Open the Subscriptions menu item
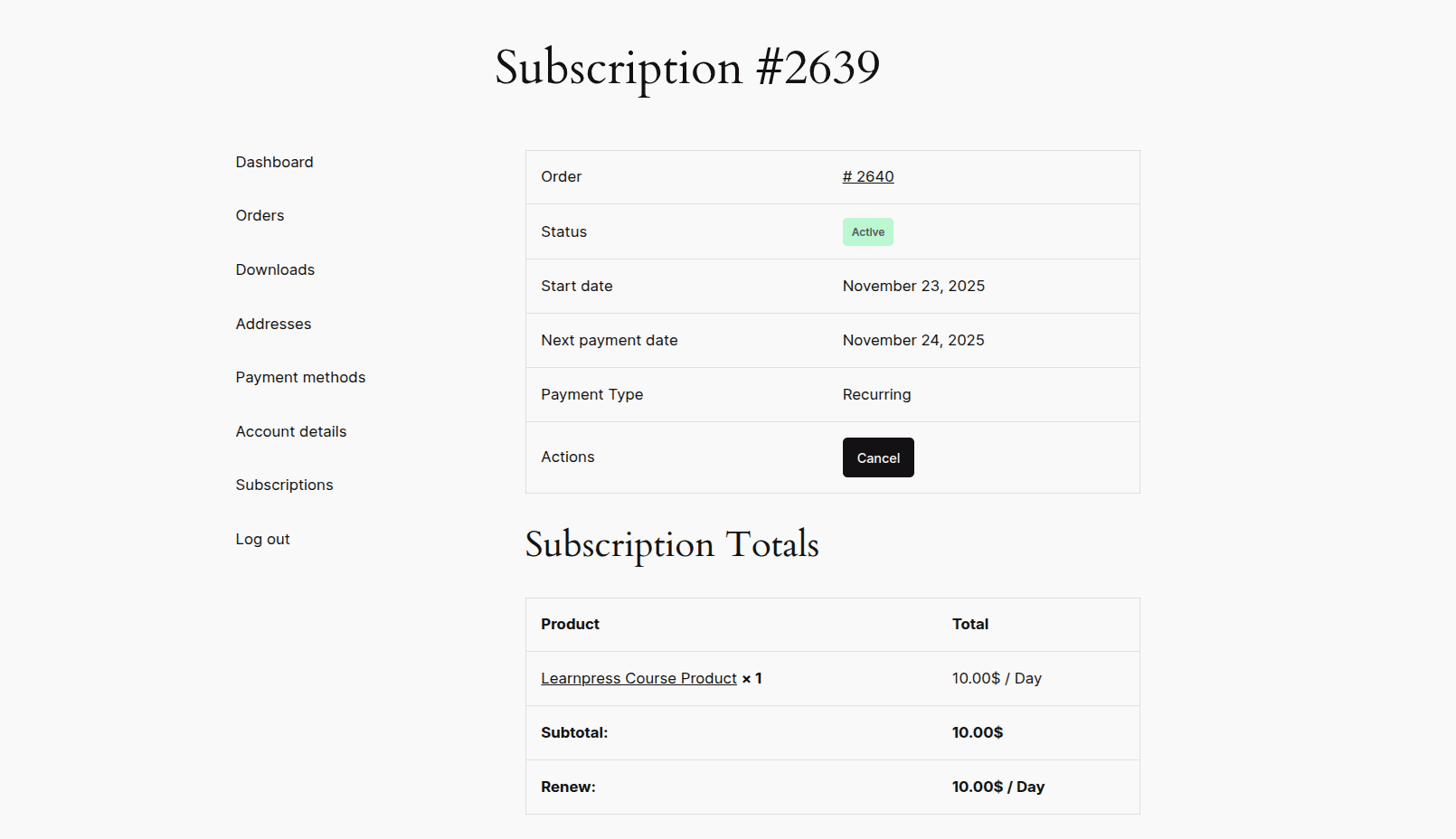Screen dimensions: 1456x839 click(284, 485)
